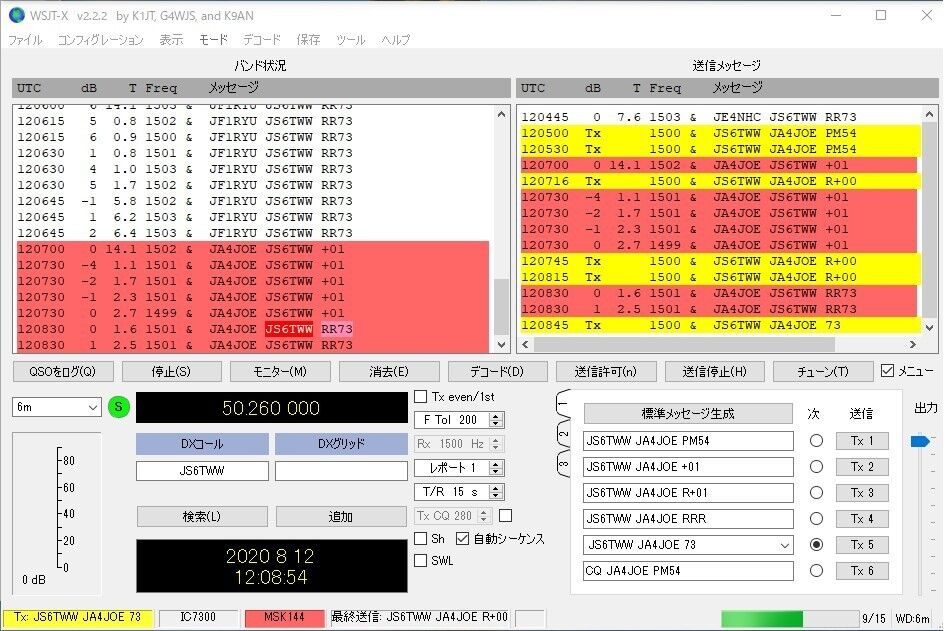Click the Tx CQ 280 spinner
This screenshot has width=951, height=631.
(x=483, y=516)
